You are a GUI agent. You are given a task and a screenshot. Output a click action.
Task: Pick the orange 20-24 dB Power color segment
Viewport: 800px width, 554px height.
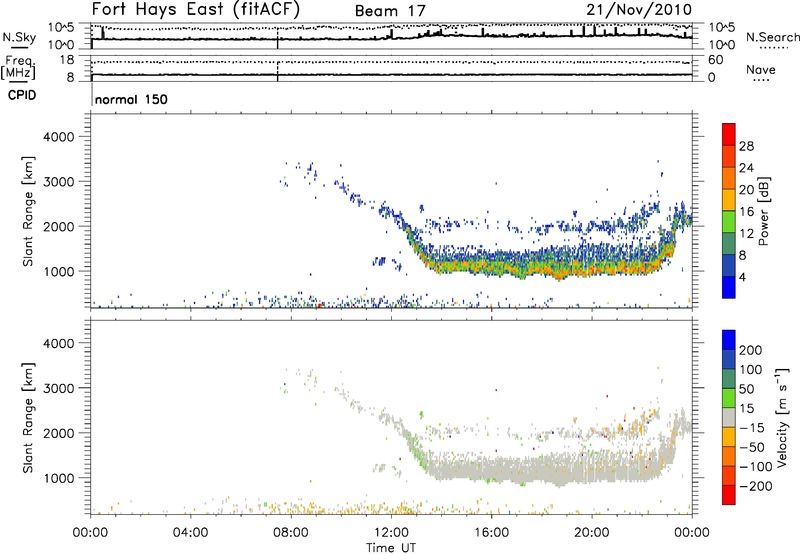(729, 179)
